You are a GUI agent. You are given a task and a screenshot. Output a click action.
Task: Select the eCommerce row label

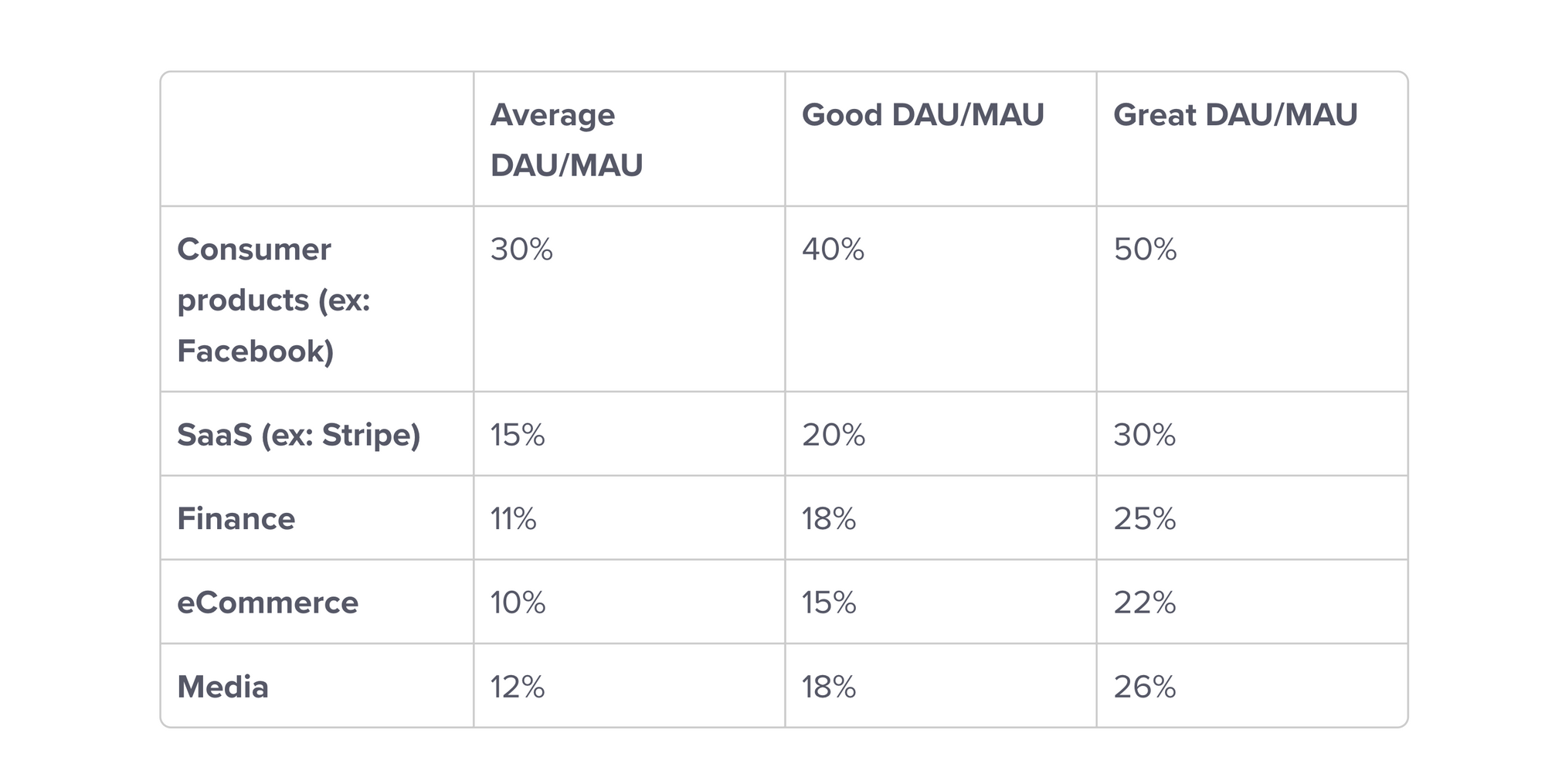click(x=267, y=602)
